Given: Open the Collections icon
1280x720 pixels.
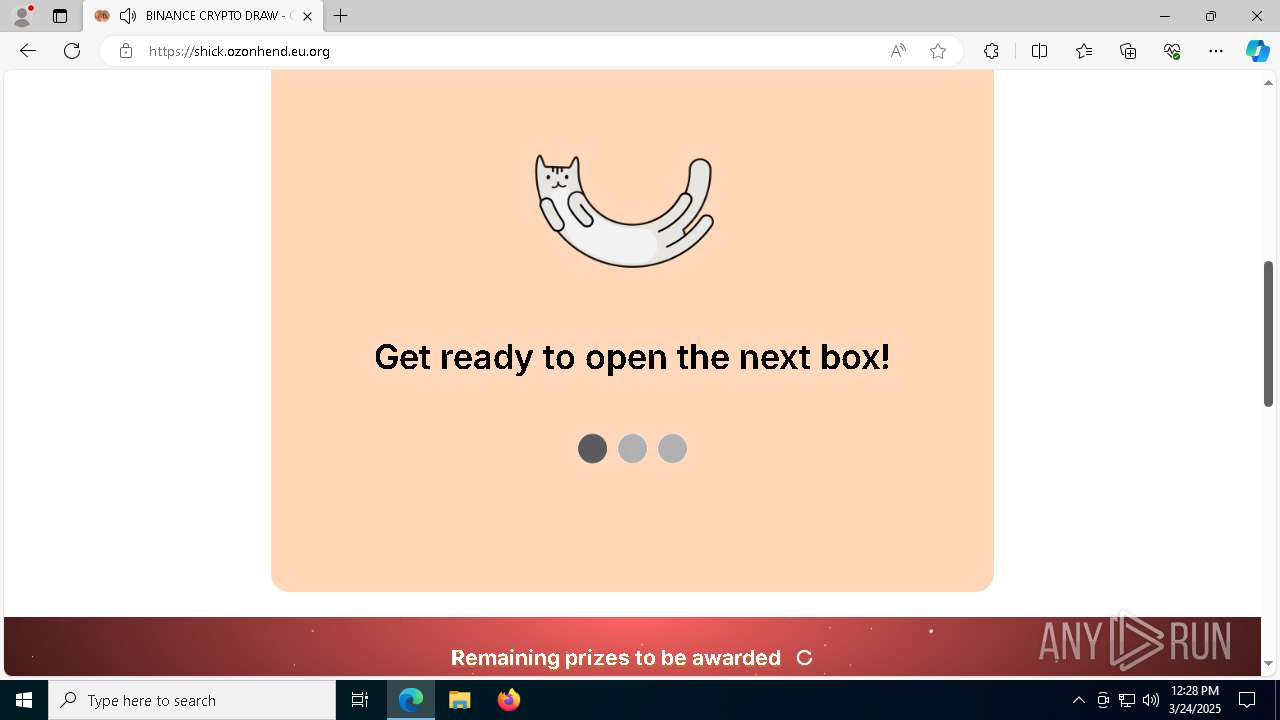Looking at the screenshot, I should point(1128,51).
